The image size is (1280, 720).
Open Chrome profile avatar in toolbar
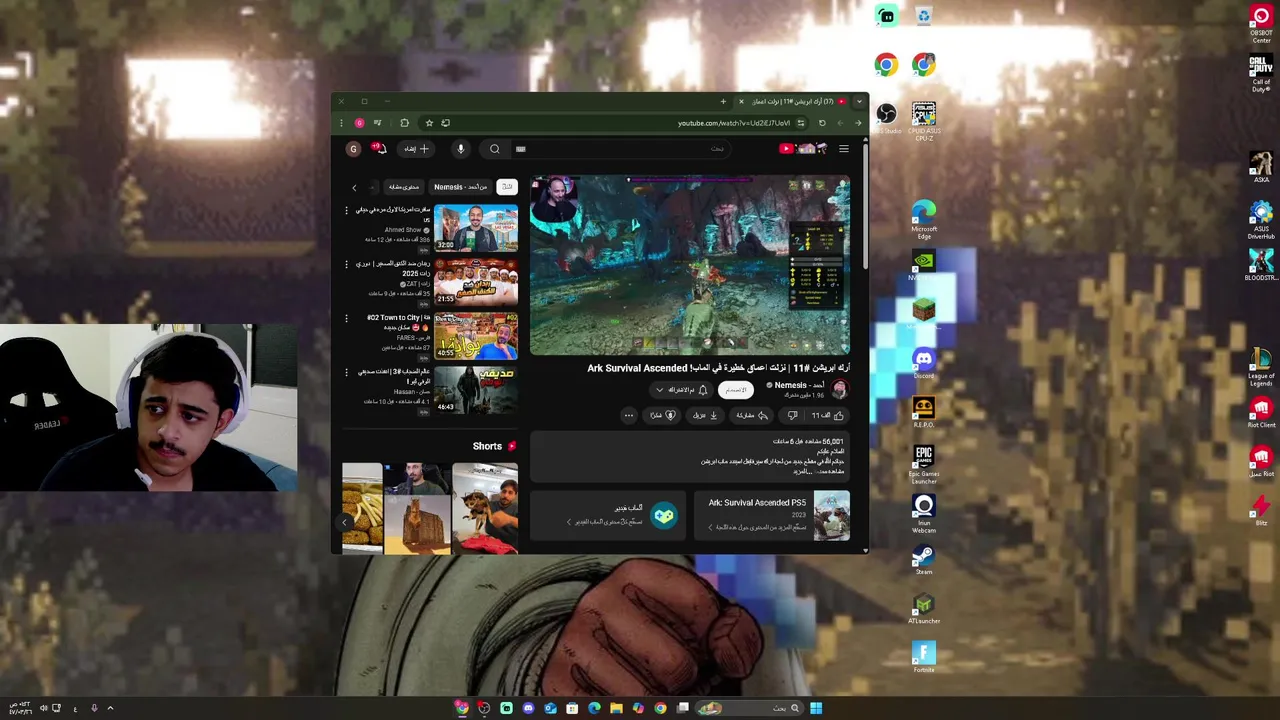coord(359,123)
